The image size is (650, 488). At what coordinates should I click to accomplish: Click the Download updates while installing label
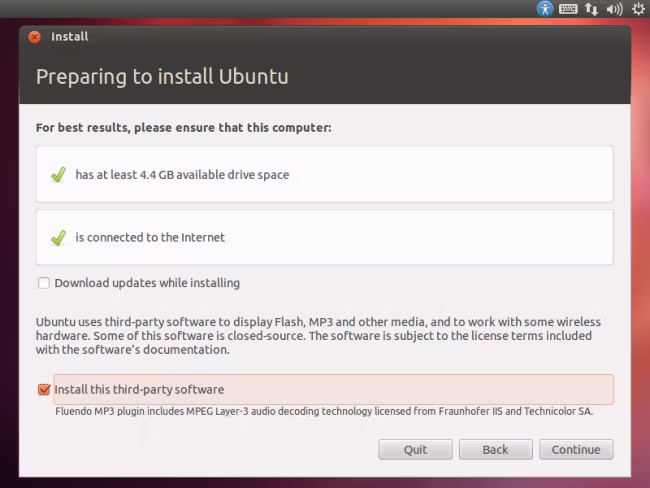tap(147, 283)
